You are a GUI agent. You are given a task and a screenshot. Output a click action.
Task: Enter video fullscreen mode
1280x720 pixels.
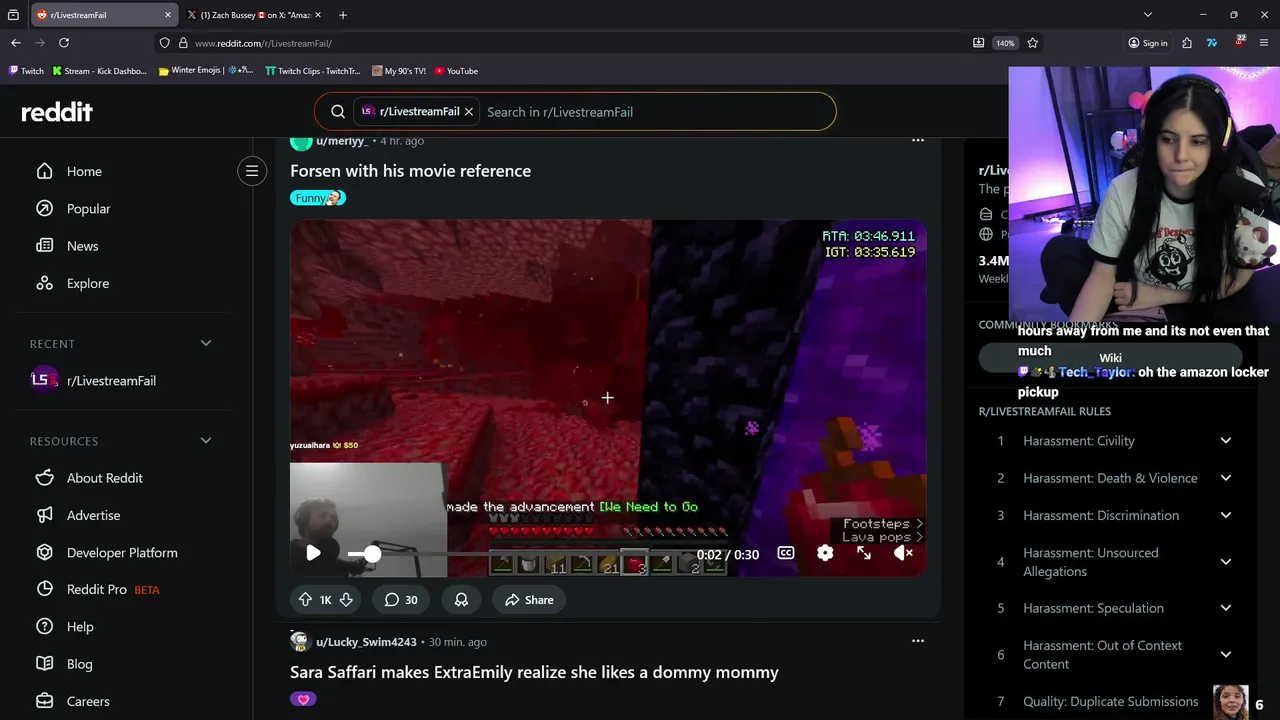(x=864, y=553)
